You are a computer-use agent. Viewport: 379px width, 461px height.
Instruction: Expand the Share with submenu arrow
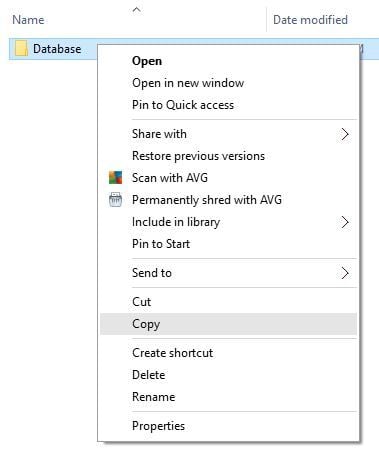click(x=345, y=134)
